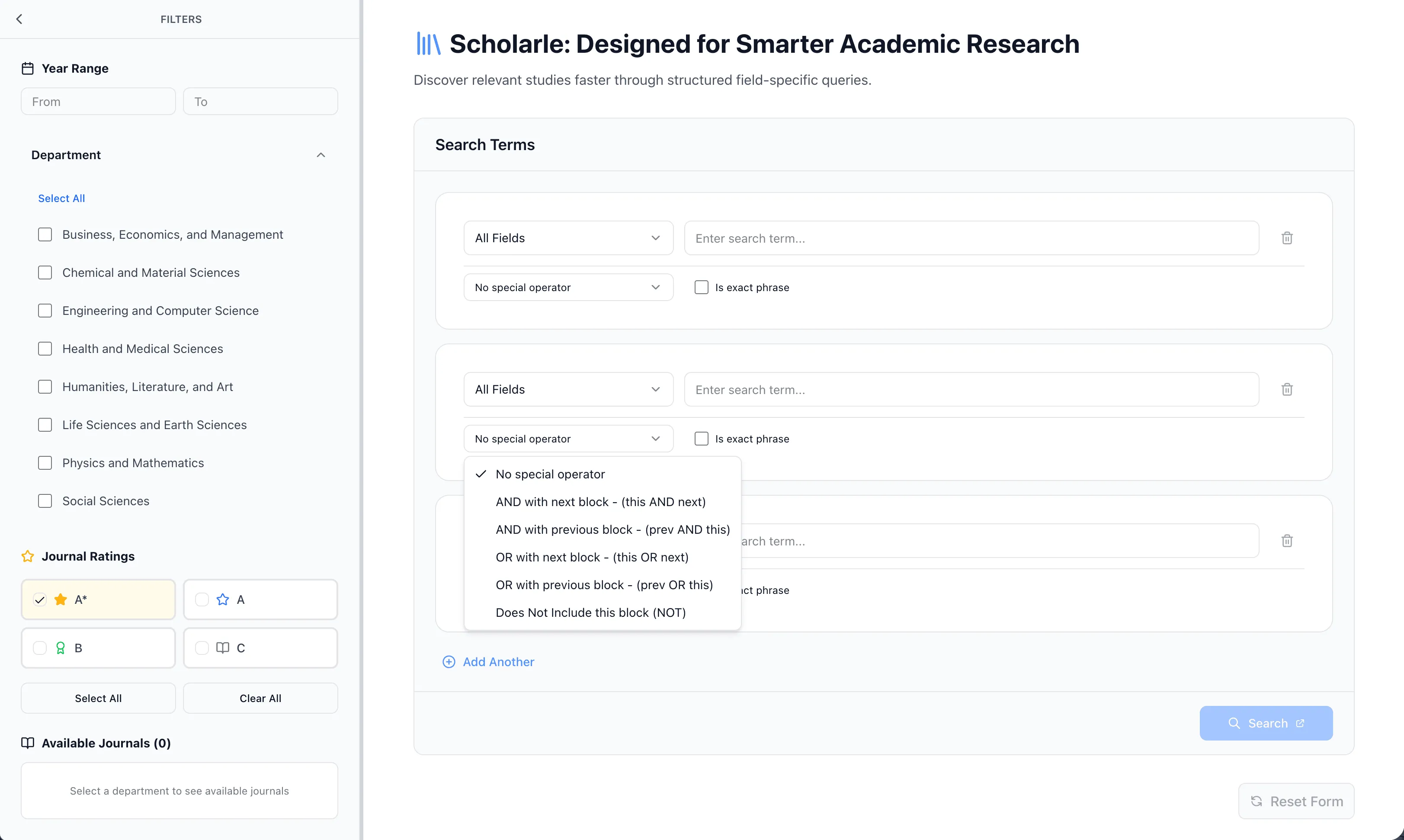Enable the A journal rating checkbox

coord(202,600)
